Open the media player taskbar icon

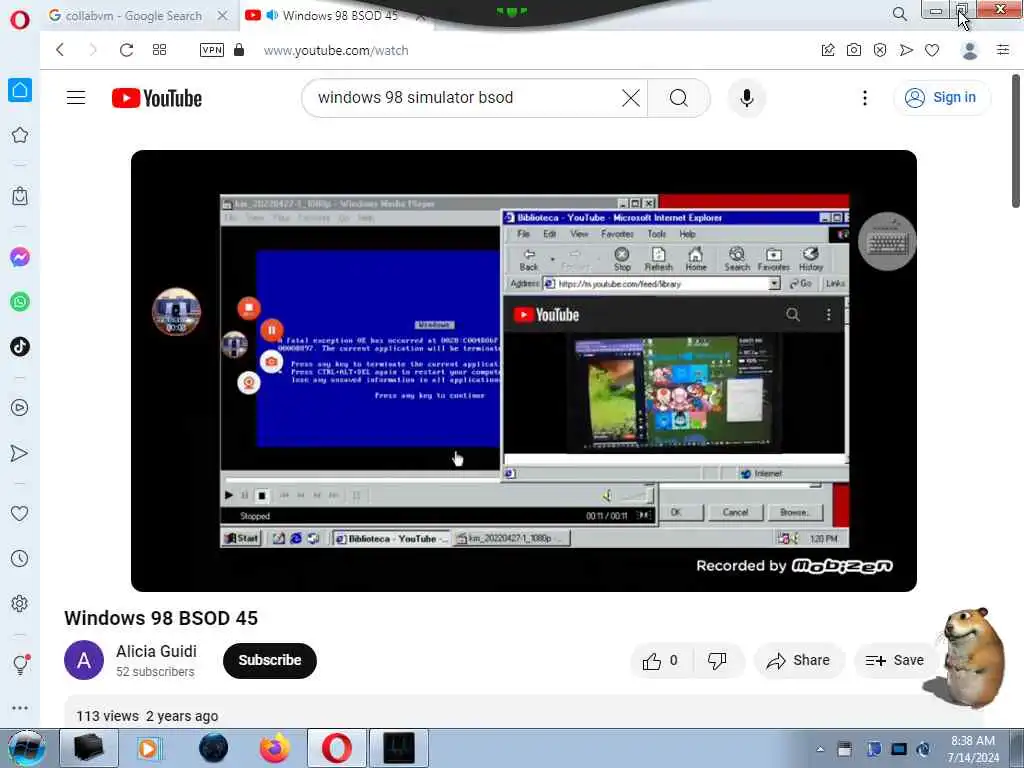(150, 748)
